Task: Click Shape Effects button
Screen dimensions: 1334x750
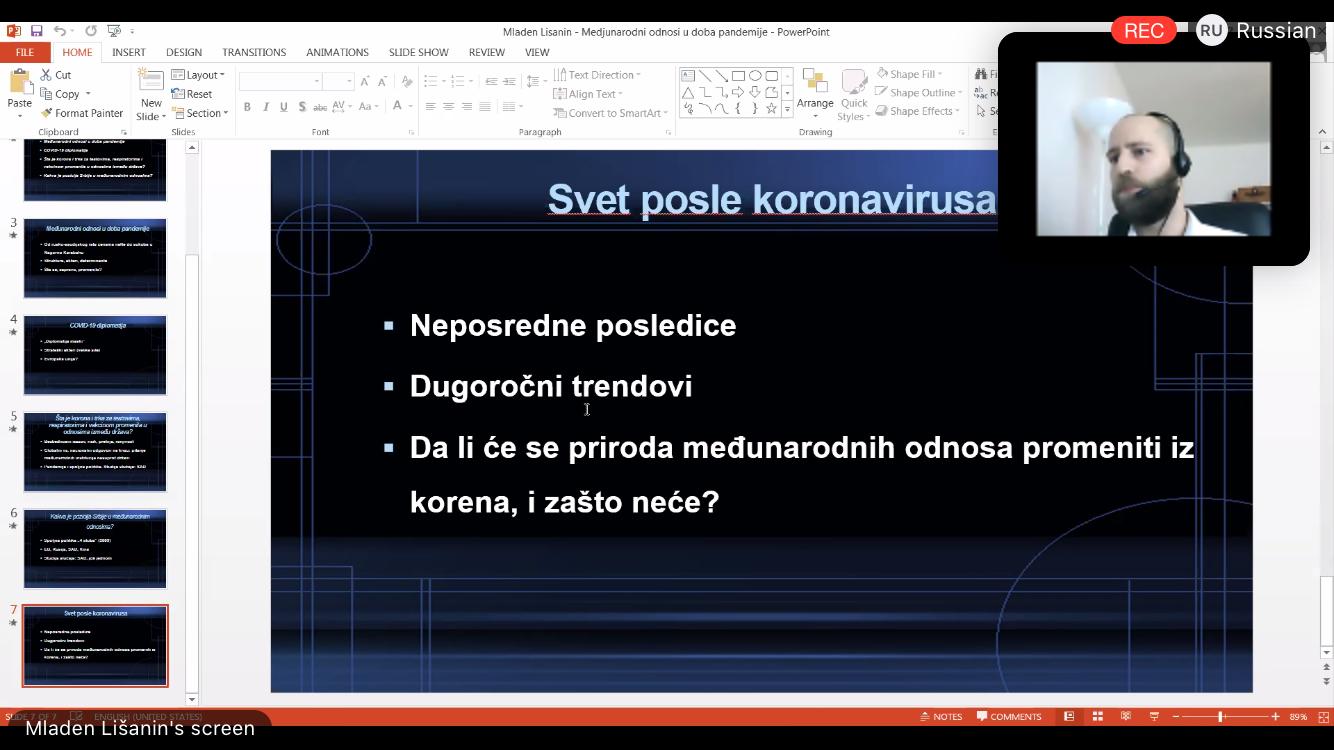Action: click(x=918, y=111)
